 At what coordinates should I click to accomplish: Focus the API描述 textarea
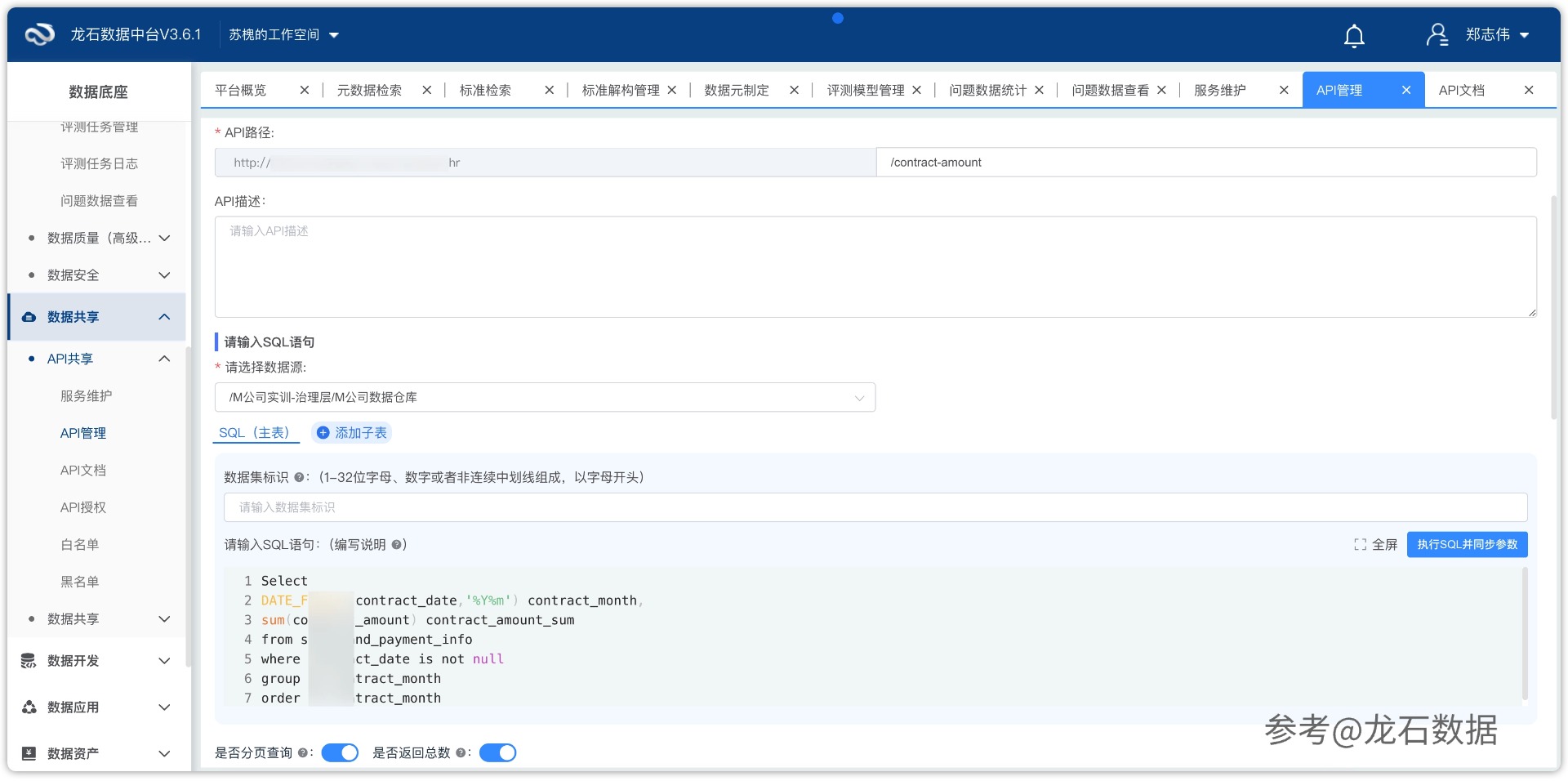tap(875, 267)
